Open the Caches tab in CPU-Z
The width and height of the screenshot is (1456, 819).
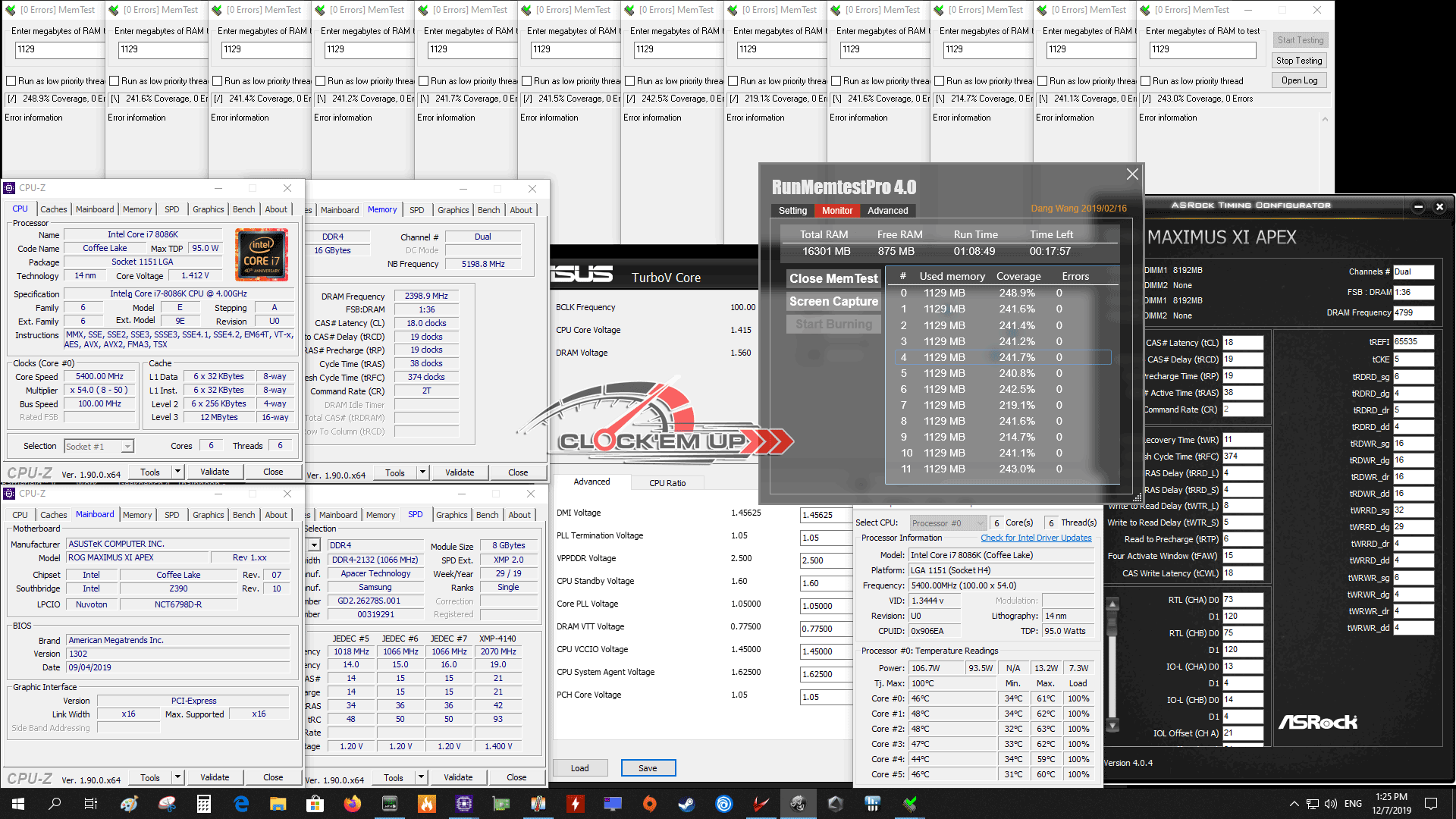point(53,209)
